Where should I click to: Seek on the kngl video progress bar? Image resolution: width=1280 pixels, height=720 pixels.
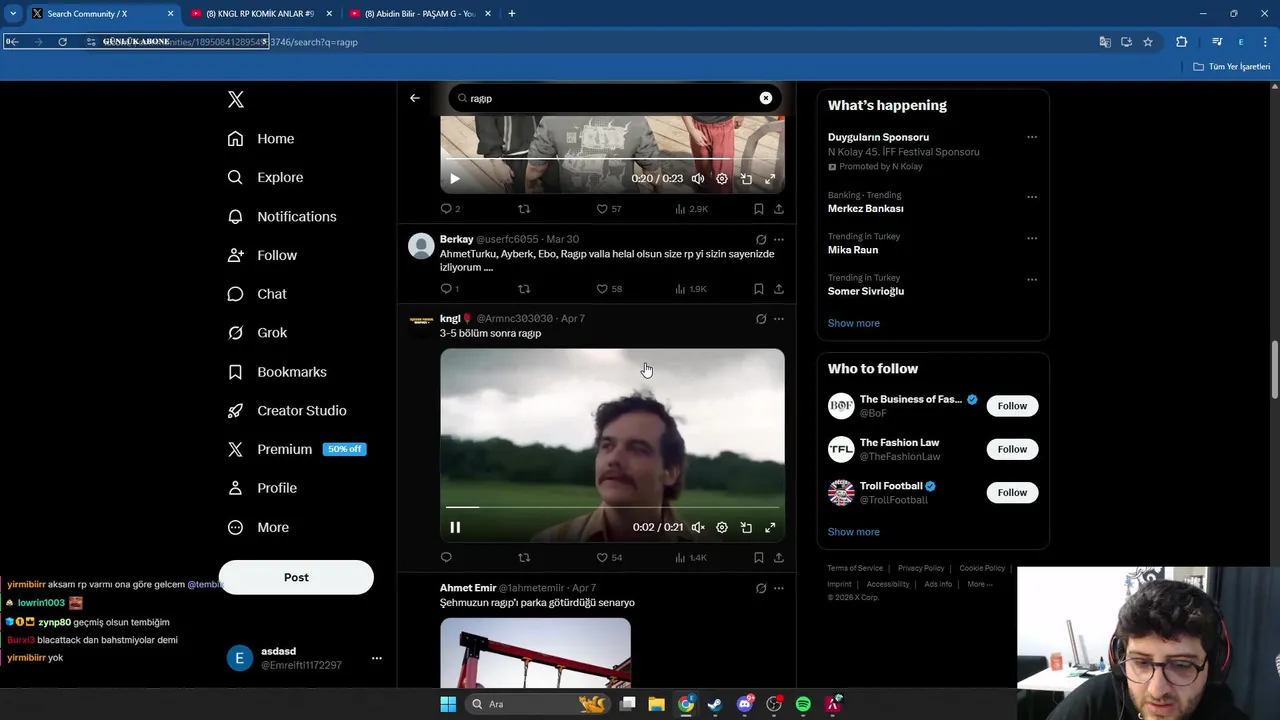pyautogui.click(x=612, y=508)
